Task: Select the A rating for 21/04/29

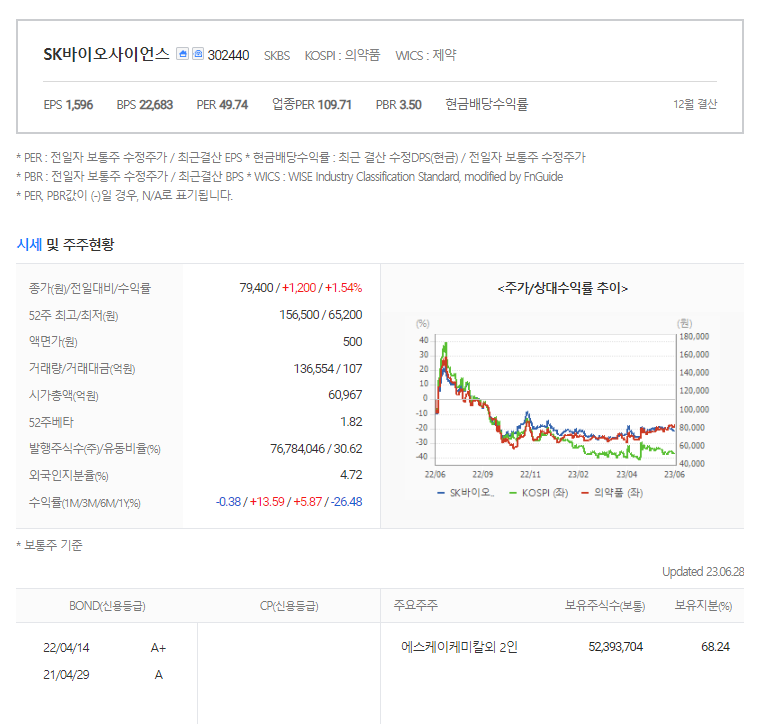Action: (158, 675)
